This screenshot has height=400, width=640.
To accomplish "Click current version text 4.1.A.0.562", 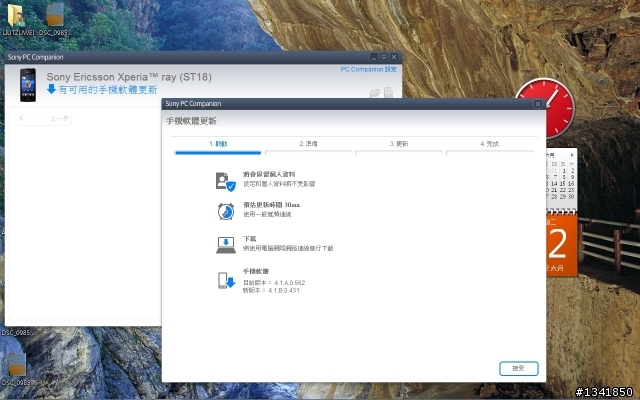I will point(290,283).
